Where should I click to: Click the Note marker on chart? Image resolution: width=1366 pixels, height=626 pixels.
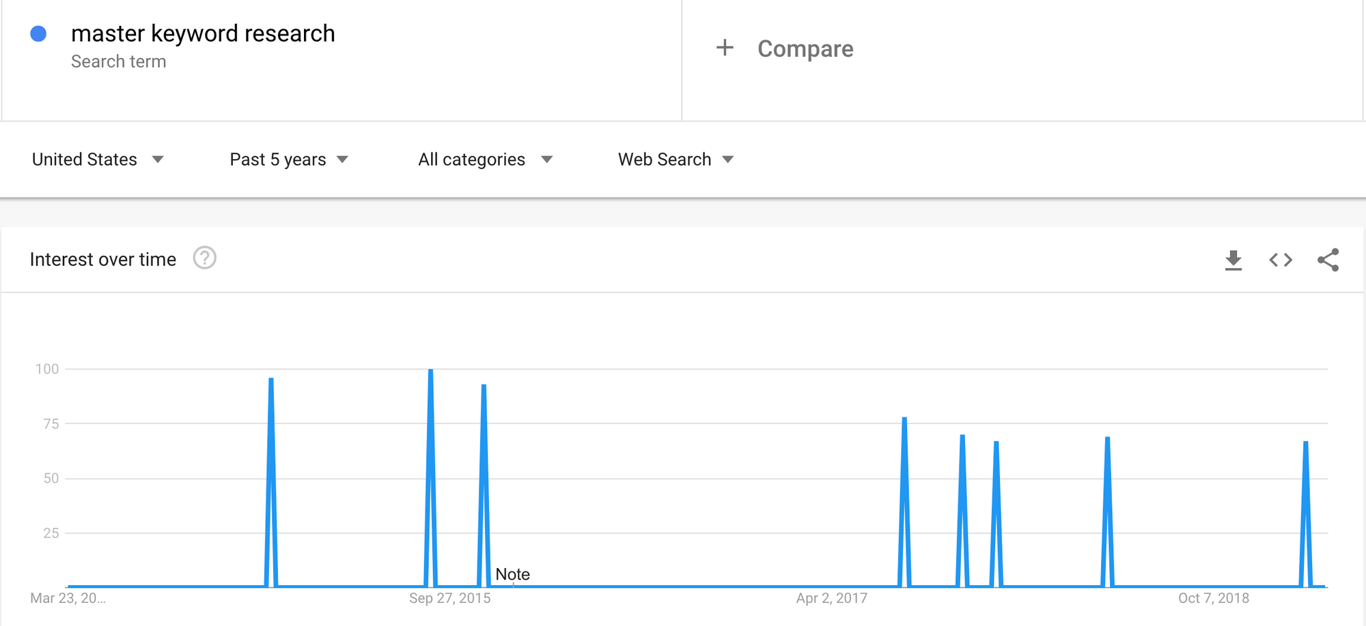click(512, 575)
